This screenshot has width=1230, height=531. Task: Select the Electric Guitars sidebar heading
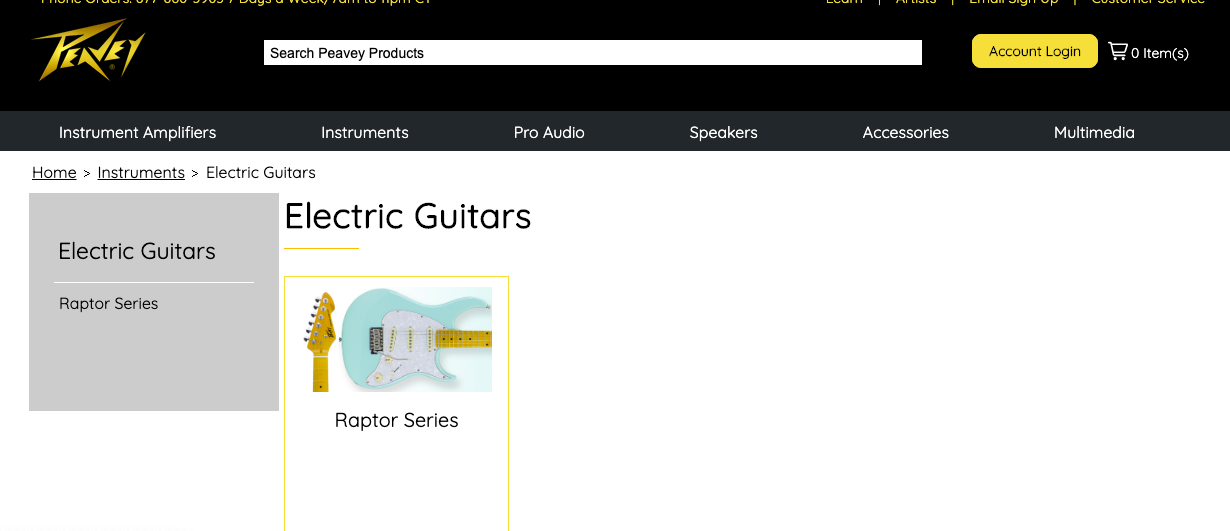pyautogui.click(x=137, y=251)
